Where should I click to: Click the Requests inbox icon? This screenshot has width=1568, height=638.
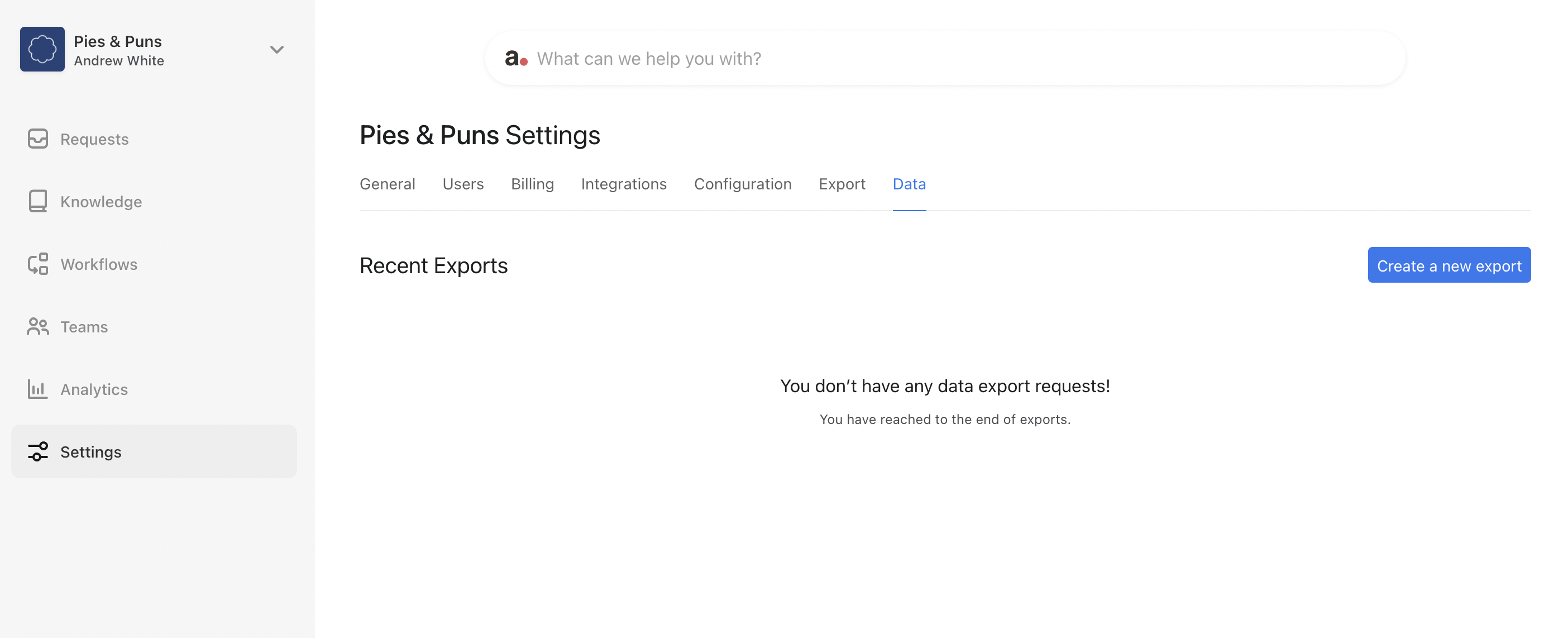point(38,139)
